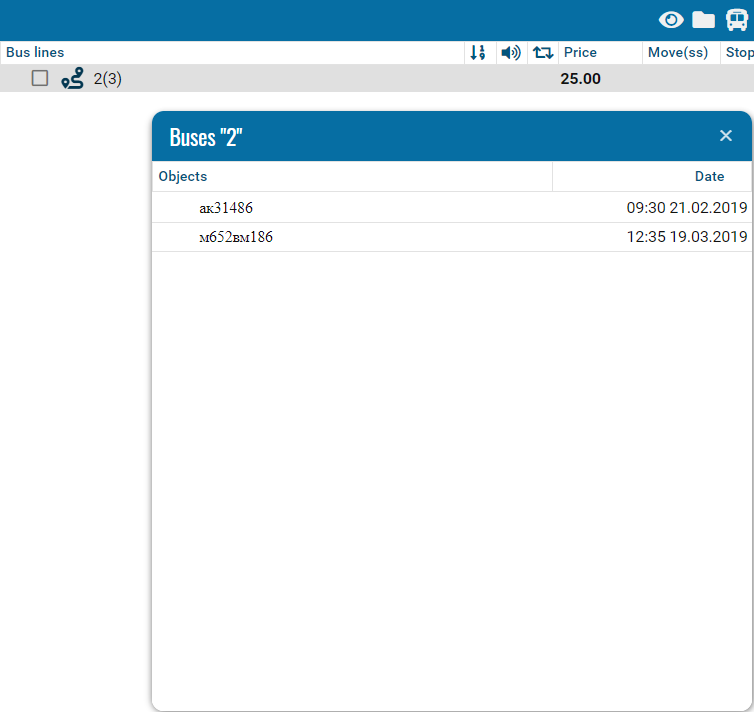Click bus line name 2(3)
Image resolution: width=754 pixels, height=712 pixels.
coord(108,79)
